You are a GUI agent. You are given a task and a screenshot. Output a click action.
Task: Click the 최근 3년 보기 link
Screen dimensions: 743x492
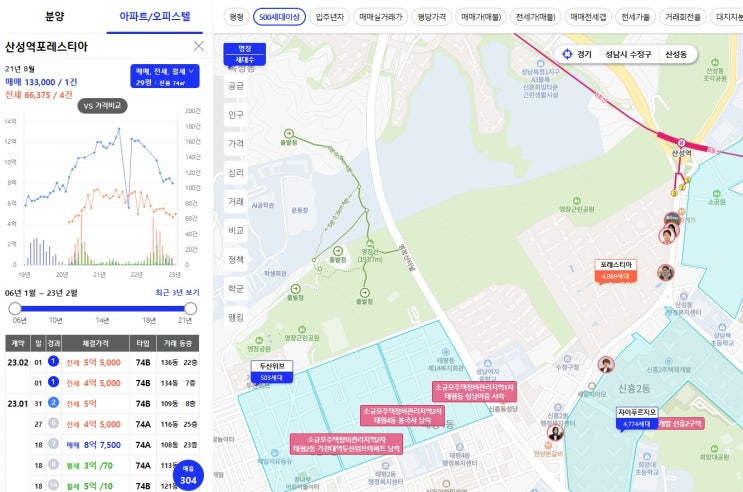click(x=177, y=292)
